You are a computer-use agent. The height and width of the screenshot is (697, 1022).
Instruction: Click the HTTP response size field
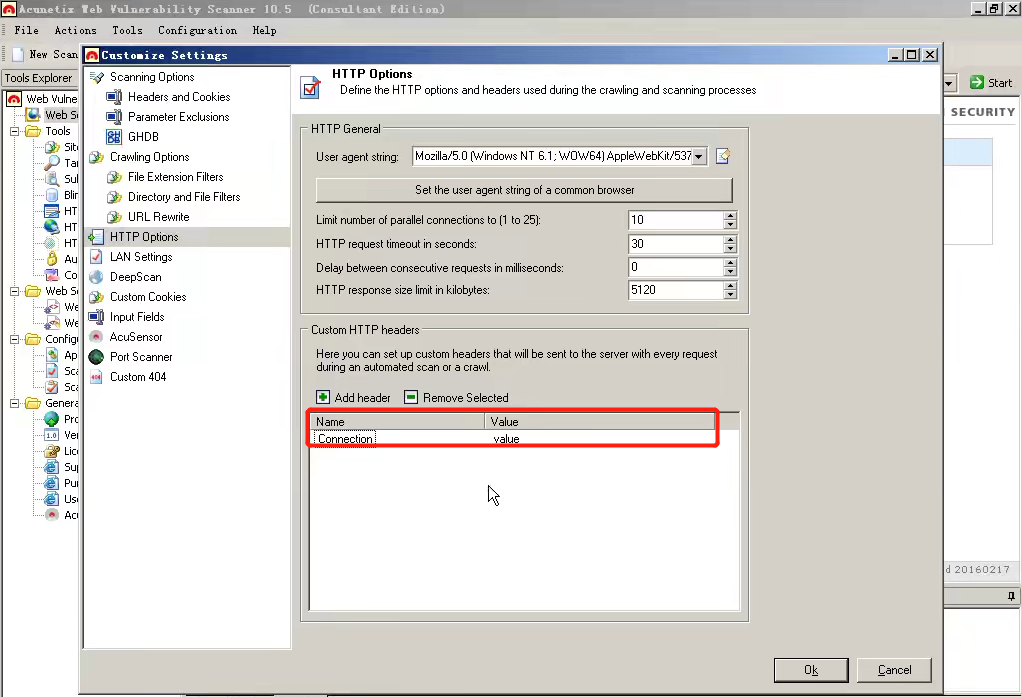click(676, 290)
